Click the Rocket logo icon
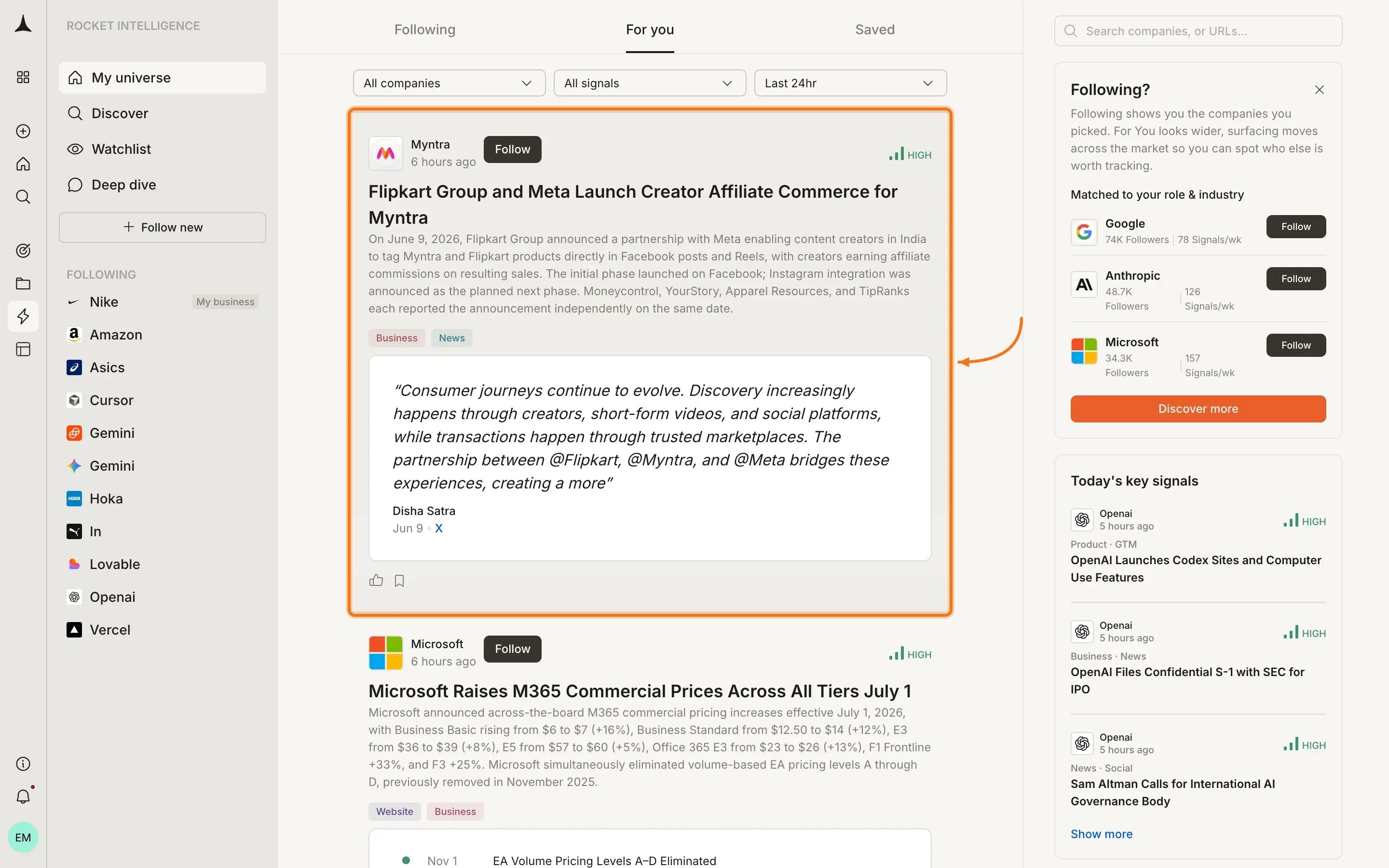The image size is (1389, 868). point(23,24)
